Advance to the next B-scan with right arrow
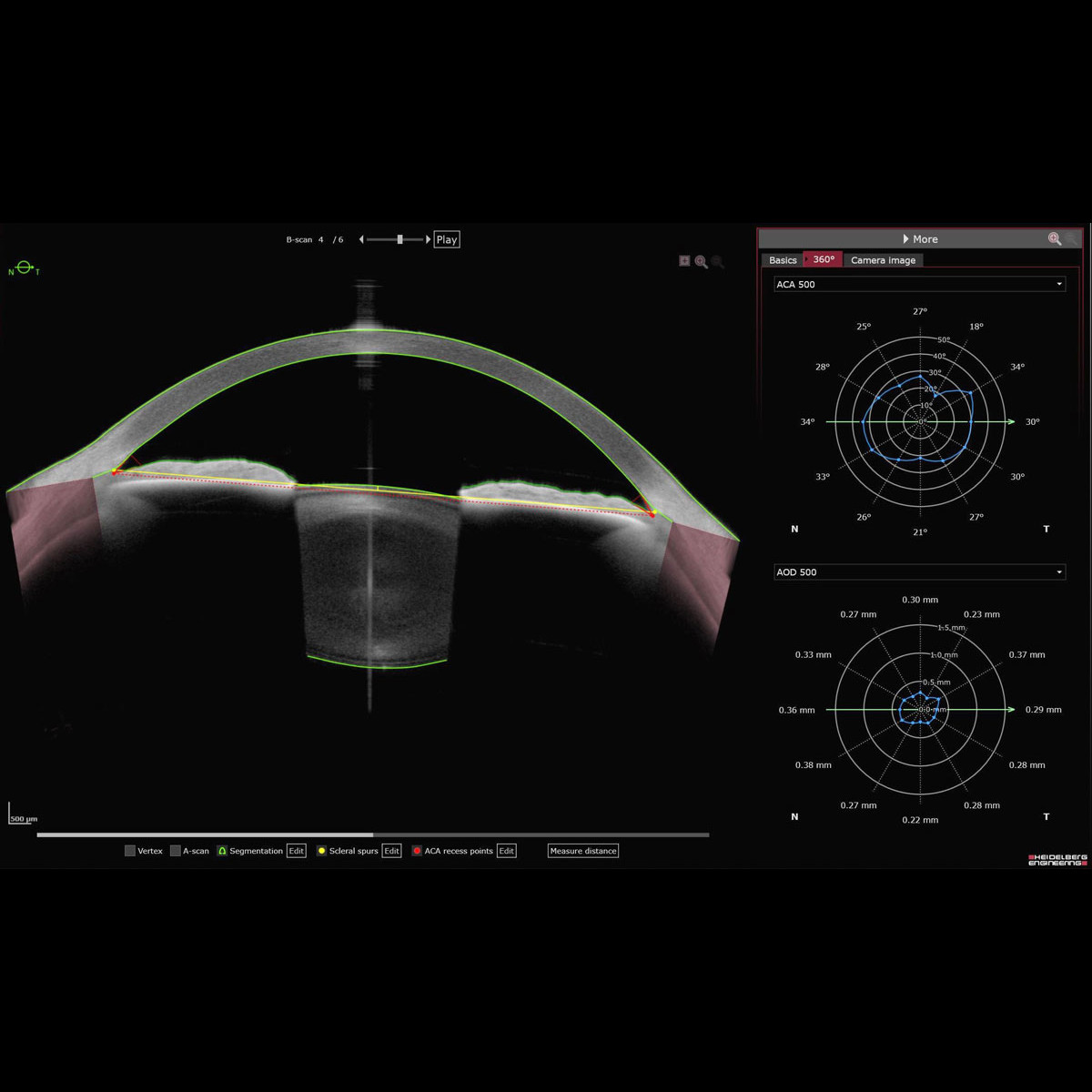The height and width of the screenshot is (1092, 1092). click(429, 239)
